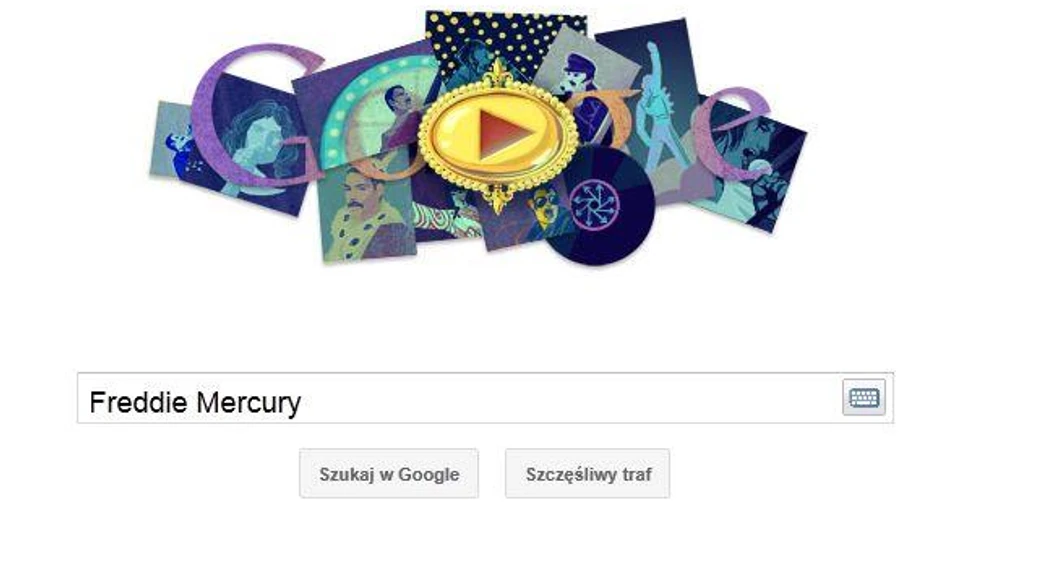
Task: Click the arrow emblem on the record label
Action: click(x=594, y=205)
